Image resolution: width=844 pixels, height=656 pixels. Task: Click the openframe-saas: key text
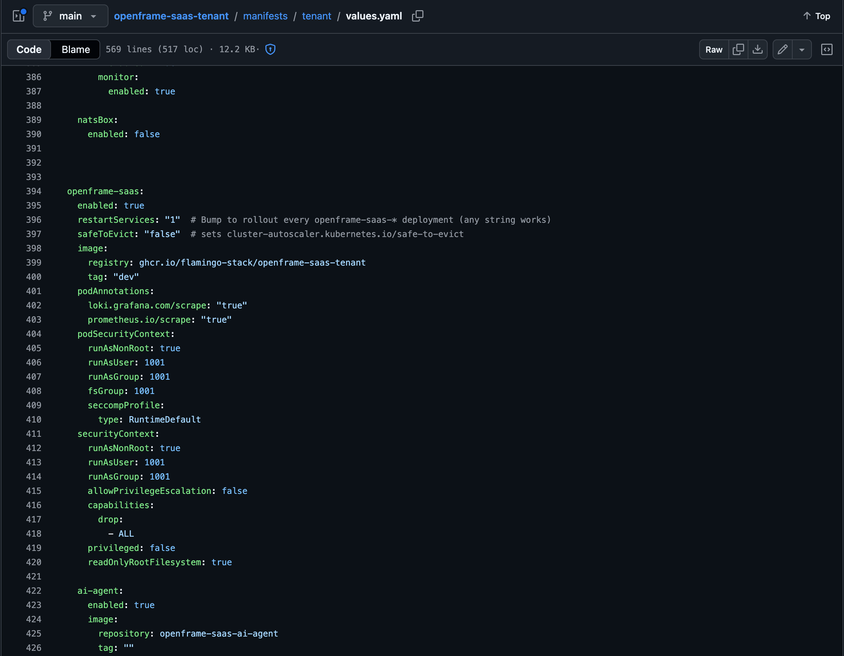coord(105,191)
